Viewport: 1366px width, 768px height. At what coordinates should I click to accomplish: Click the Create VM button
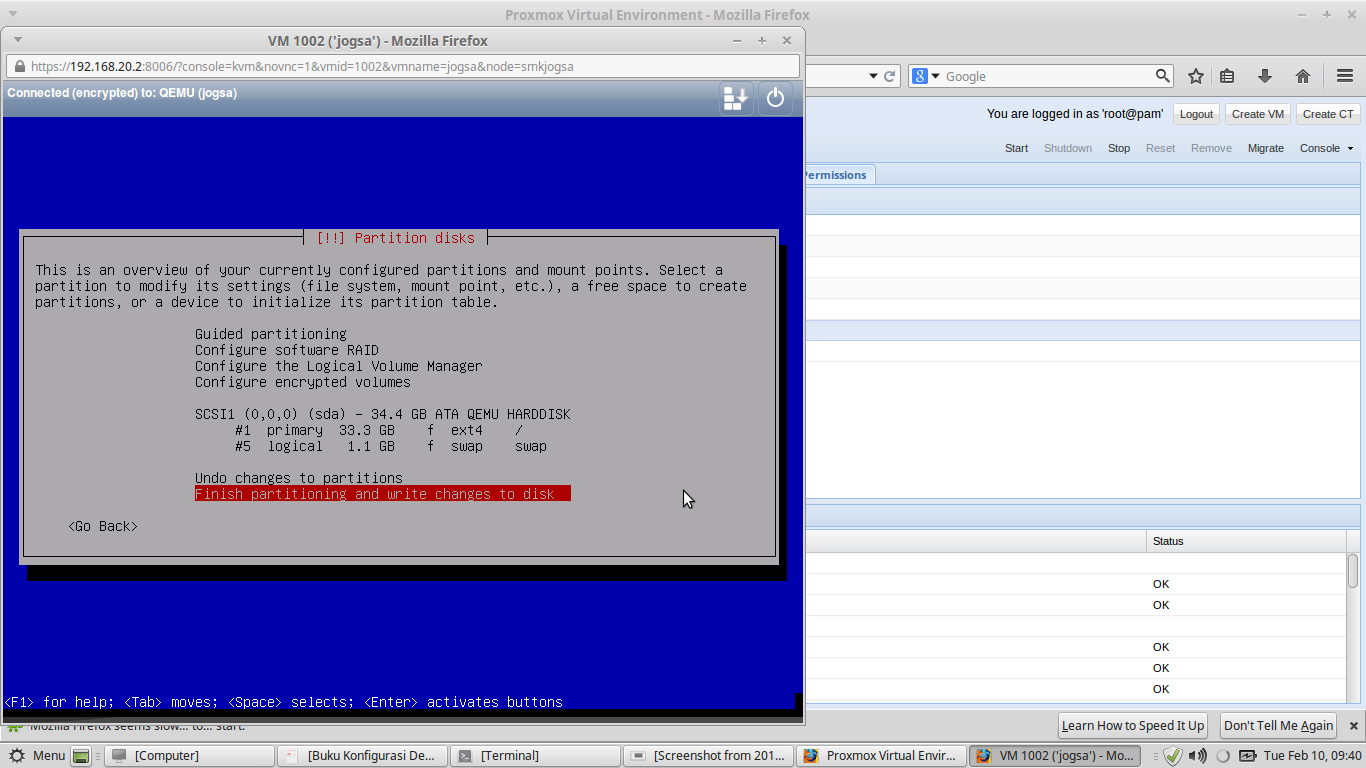coord(1258,114)
